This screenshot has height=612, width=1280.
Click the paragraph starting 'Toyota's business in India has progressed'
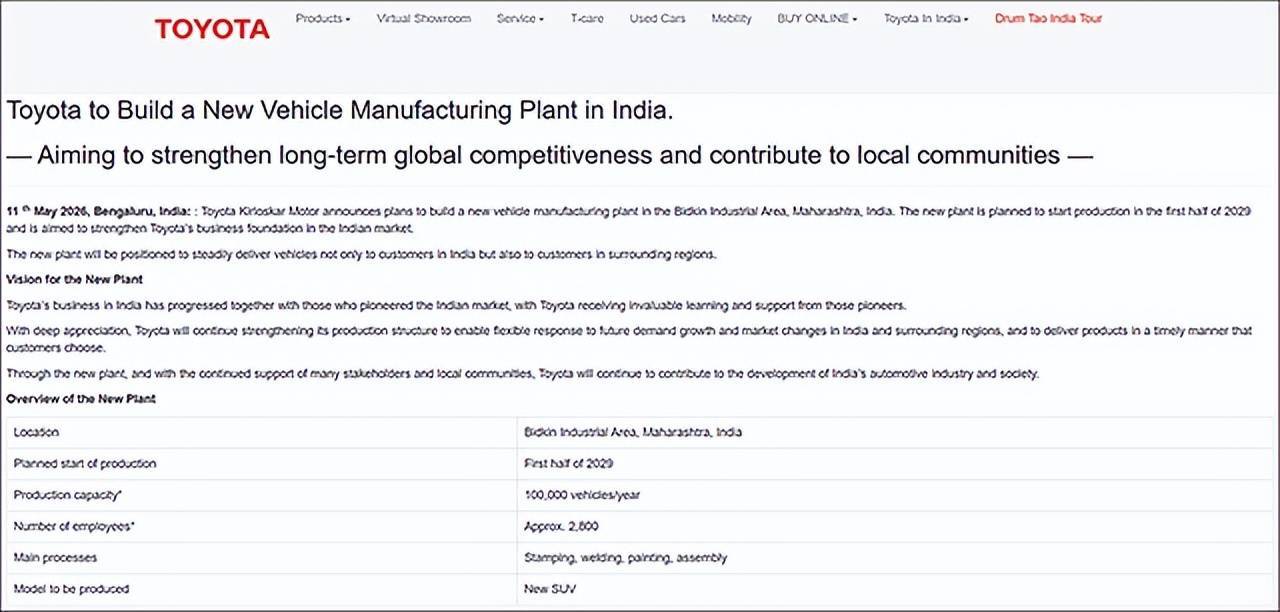456,304
